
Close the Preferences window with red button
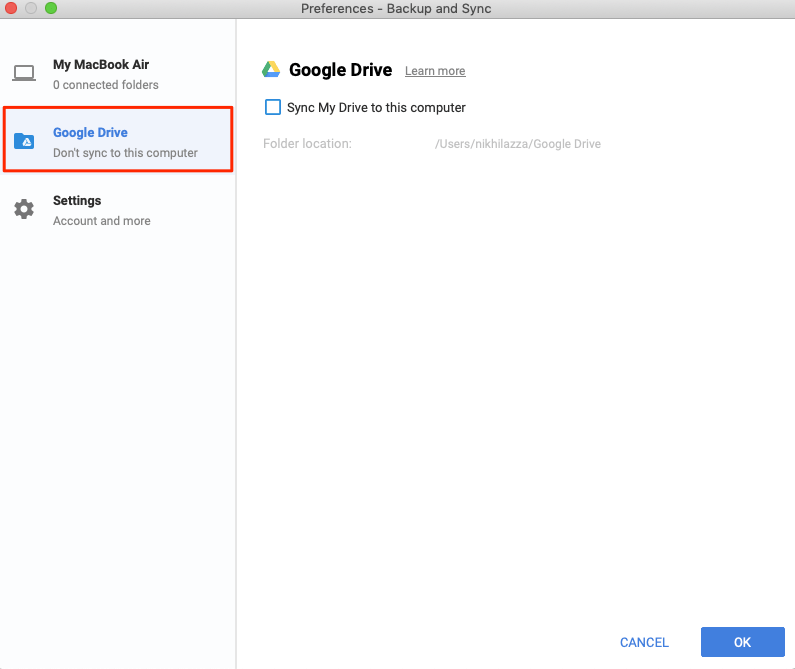point(11,8)
